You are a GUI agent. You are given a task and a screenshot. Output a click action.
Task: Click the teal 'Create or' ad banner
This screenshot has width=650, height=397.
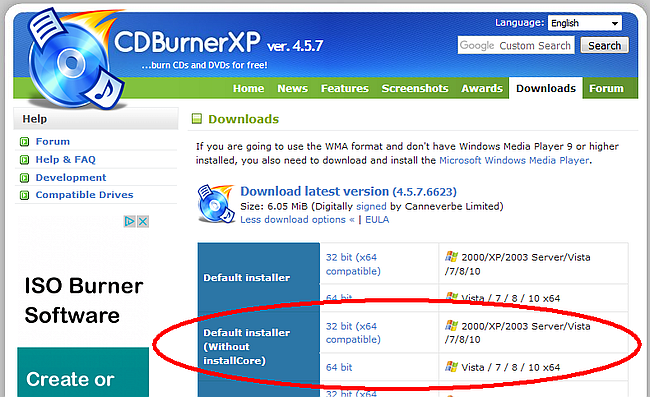83,372
